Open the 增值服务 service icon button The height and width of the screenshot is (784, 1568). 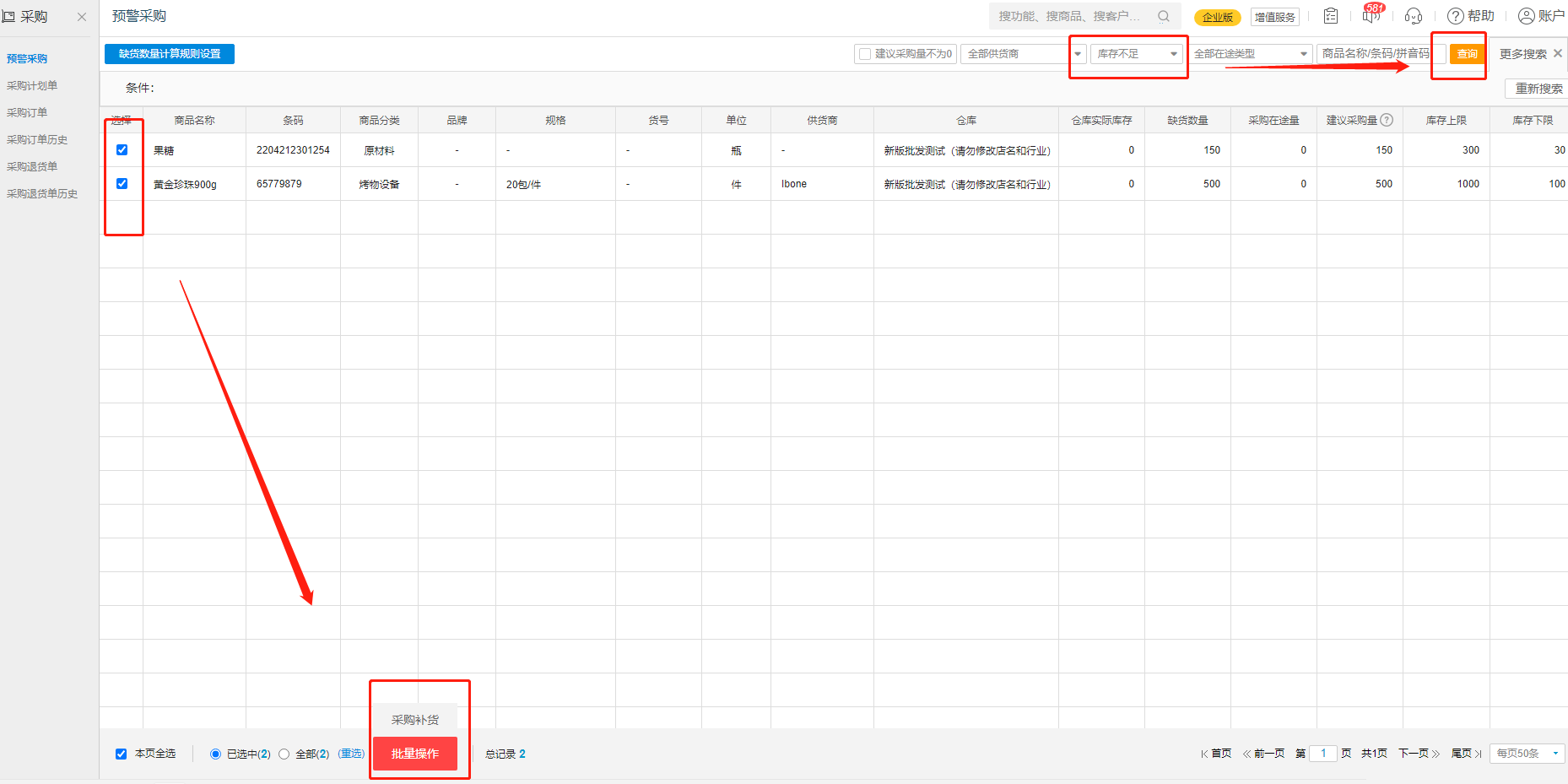pos(1275,17)
